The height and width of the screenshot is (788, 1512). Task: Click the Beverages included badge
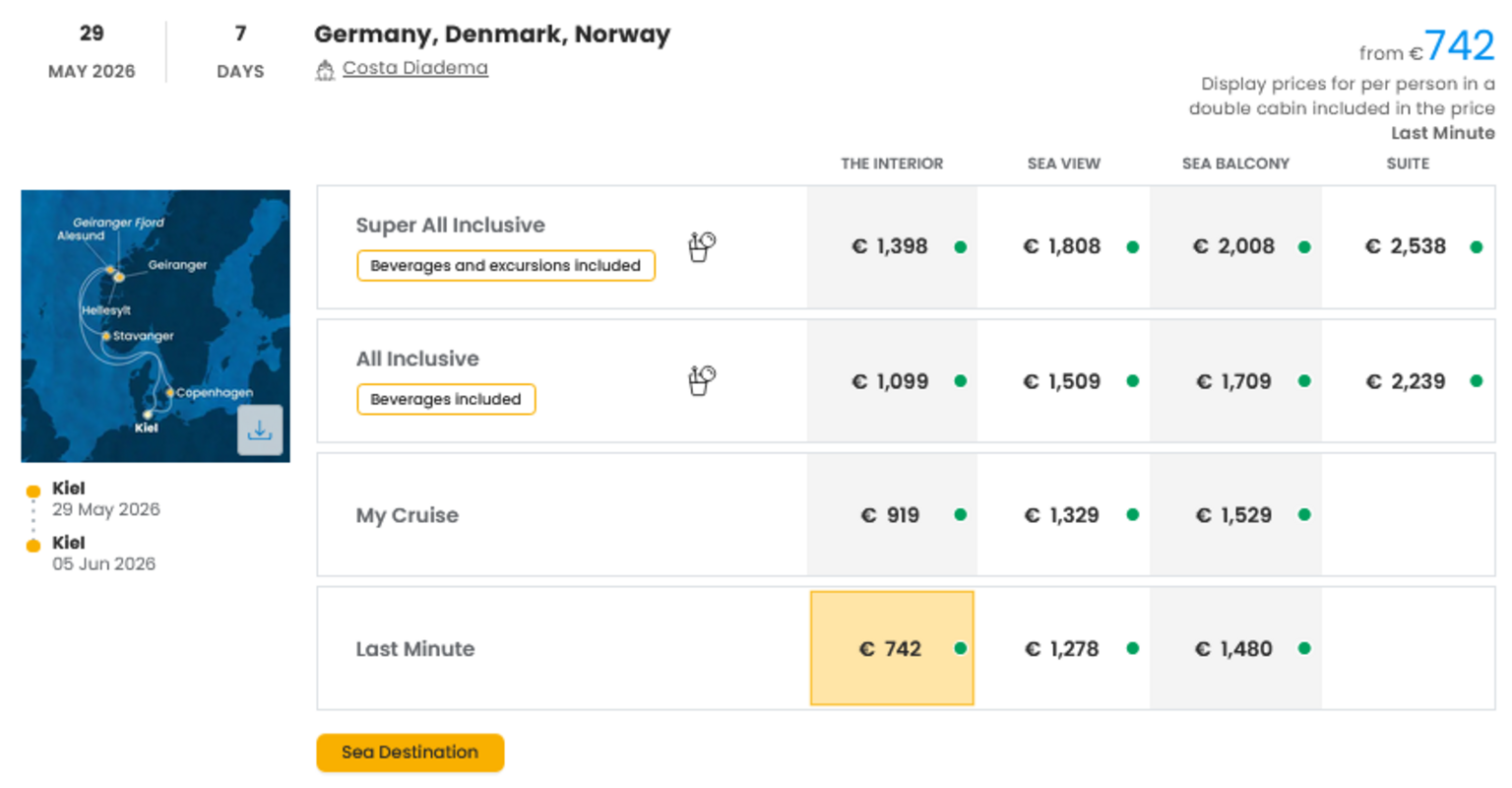(445, 399)
